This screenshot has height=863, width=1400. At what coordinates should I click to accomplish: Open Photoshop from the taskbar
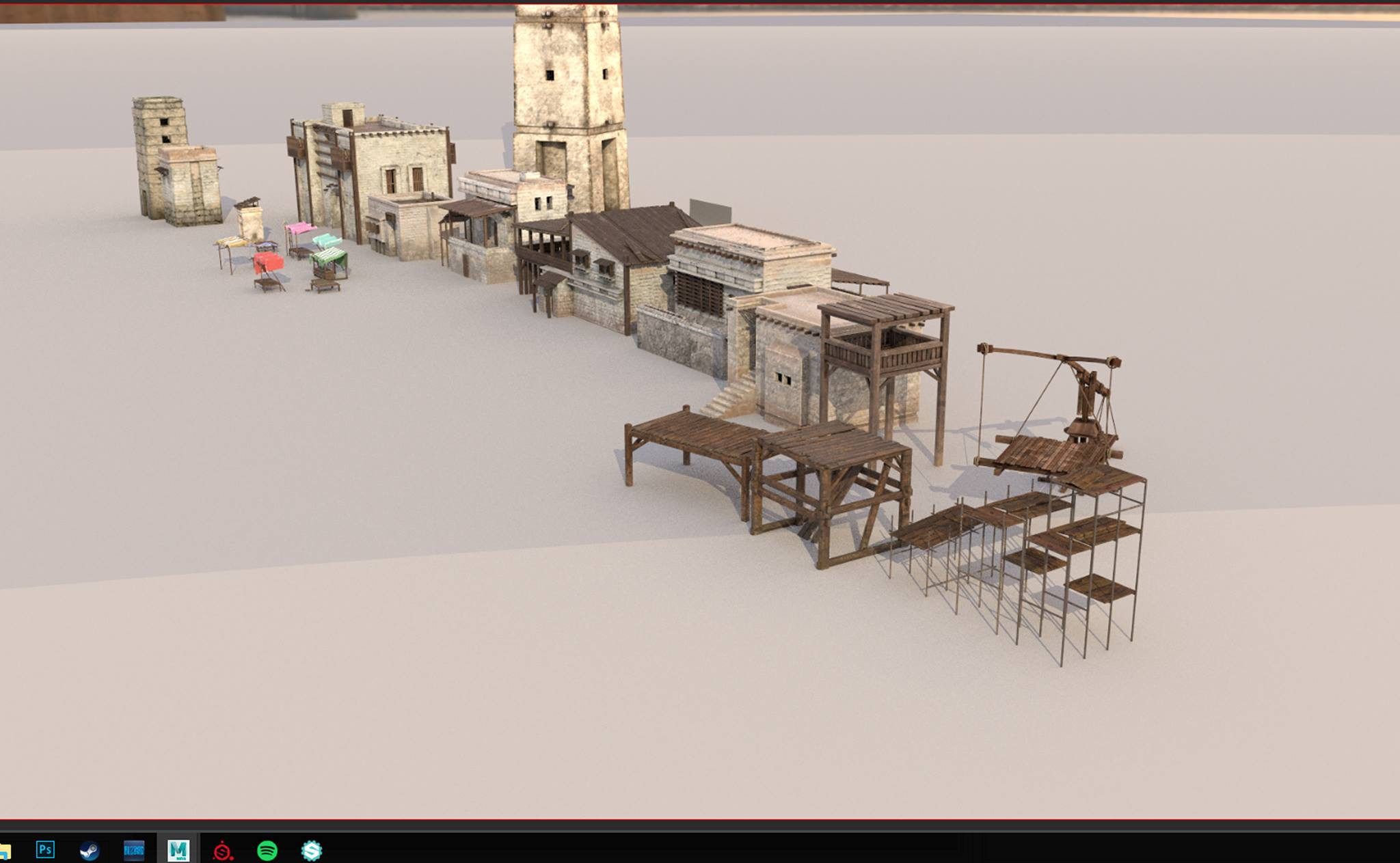coord(45,849)
